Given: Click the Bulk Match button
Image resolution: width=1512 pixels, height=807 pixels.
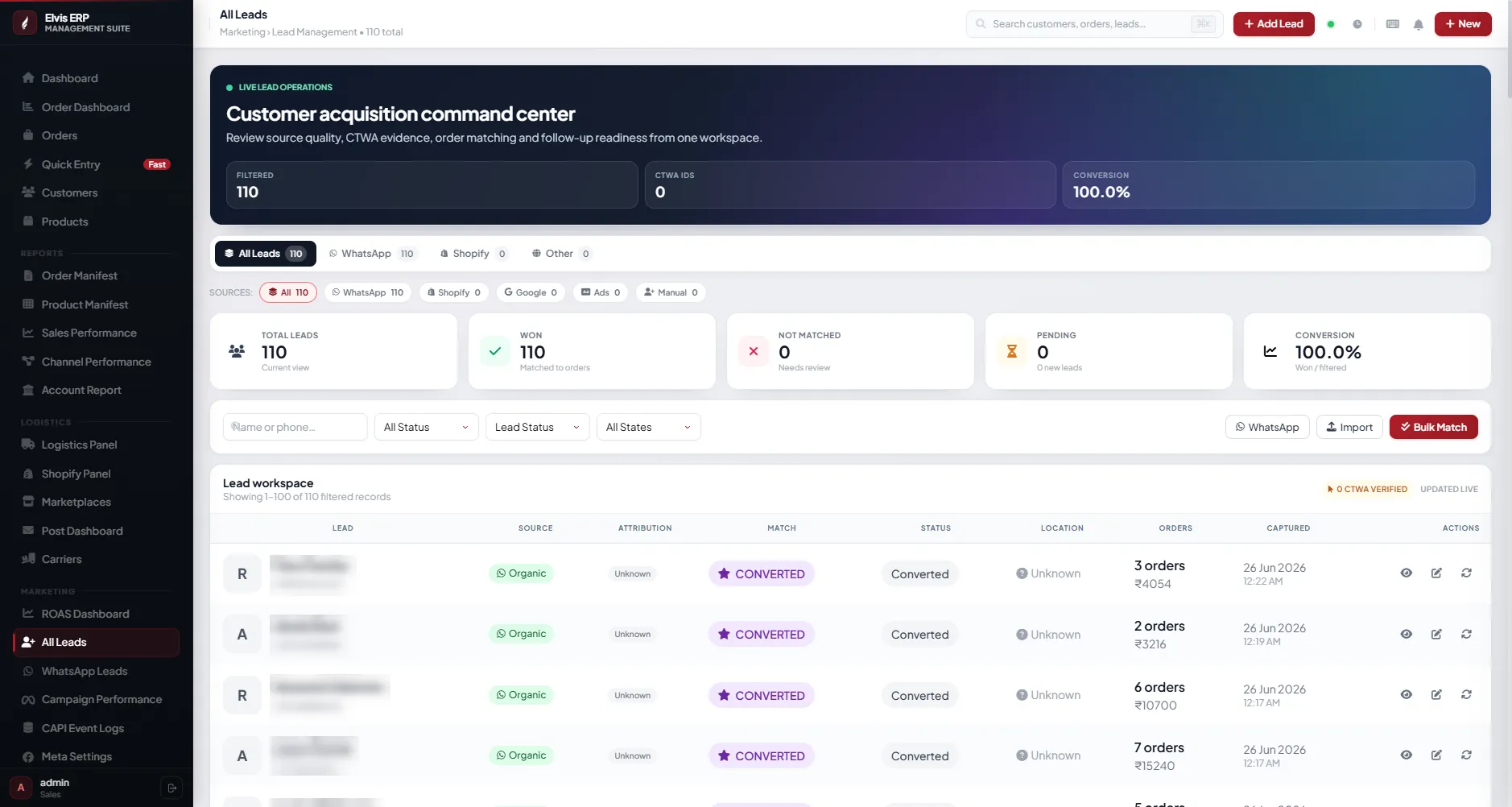Looking at the screenshot, I should pos(1434,427).
